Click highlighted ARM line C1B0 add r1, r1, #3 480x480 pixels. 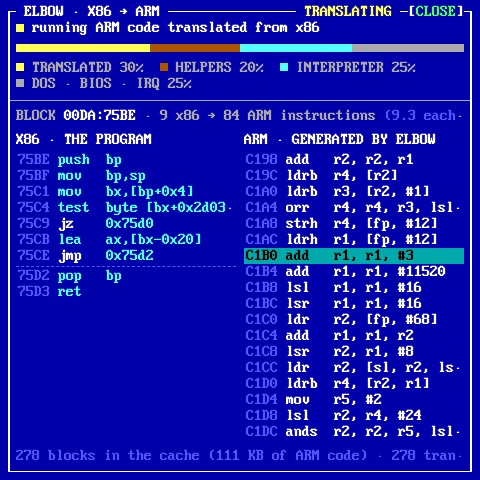[354, 256]
